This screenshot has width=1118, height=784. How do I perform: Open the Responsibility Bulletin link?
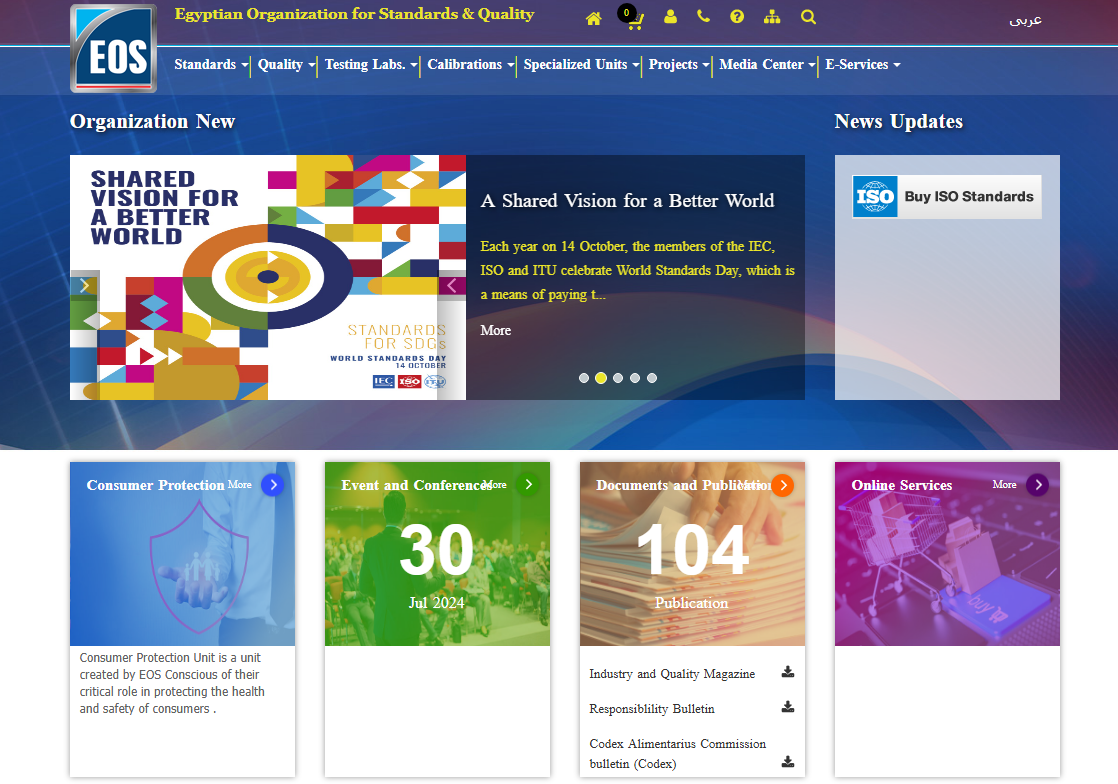(x=652, y=709)
